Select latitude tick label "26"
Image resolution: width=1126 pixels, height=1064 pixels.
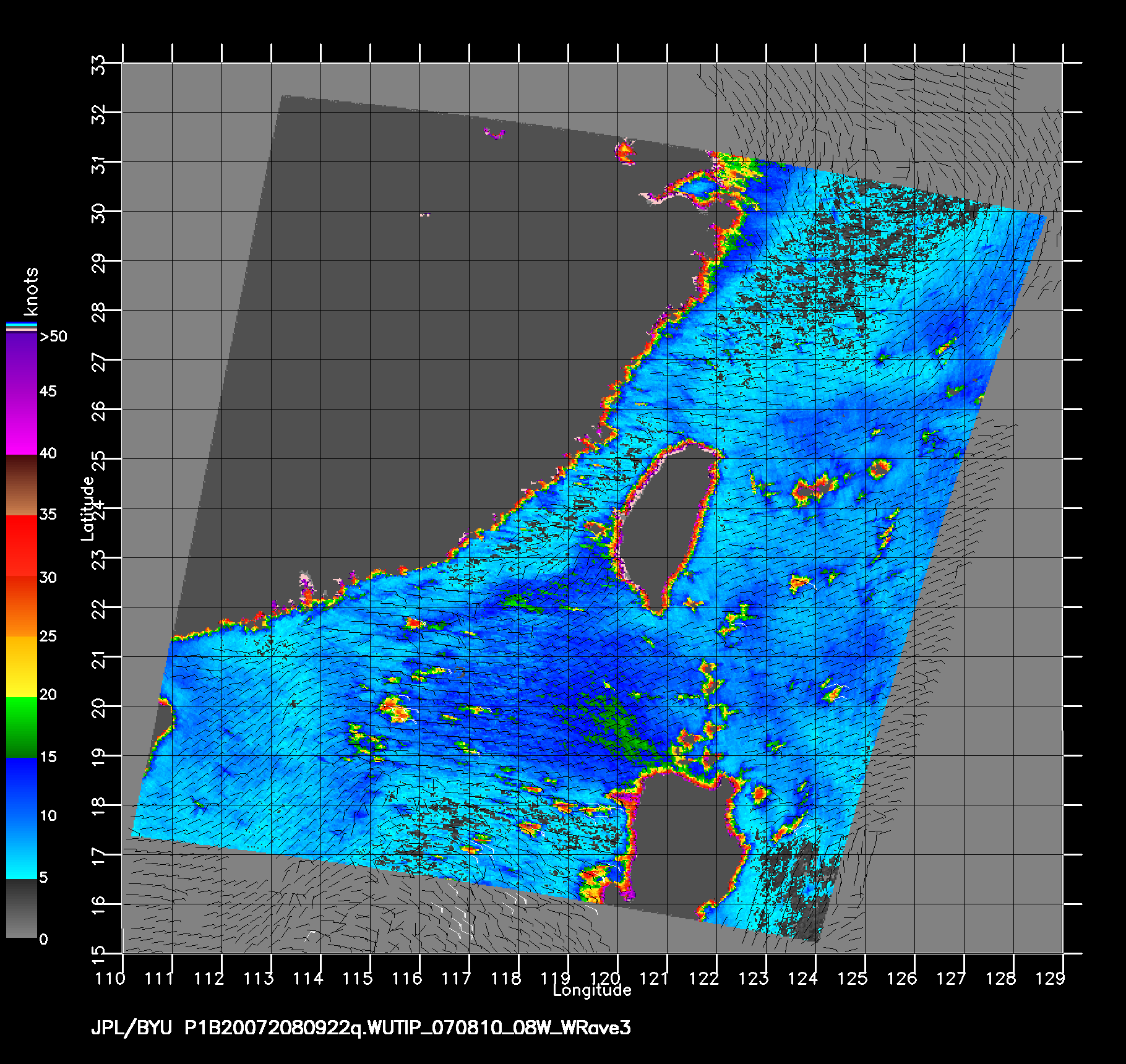[99, 410]
